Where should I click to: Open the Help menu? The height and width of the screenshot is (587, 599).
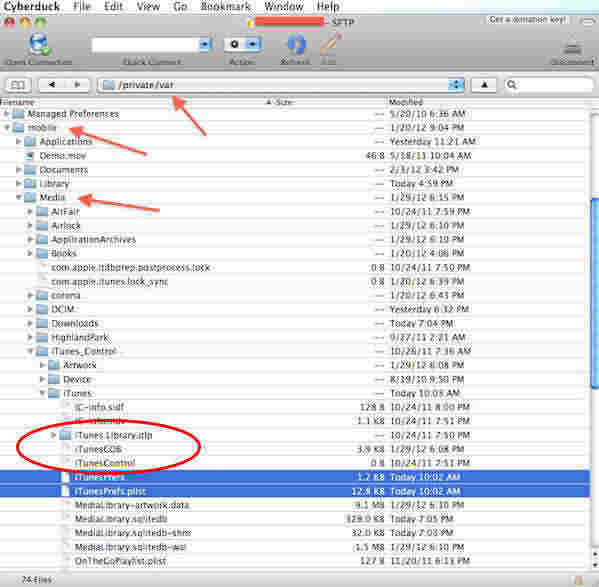[328, 6]
